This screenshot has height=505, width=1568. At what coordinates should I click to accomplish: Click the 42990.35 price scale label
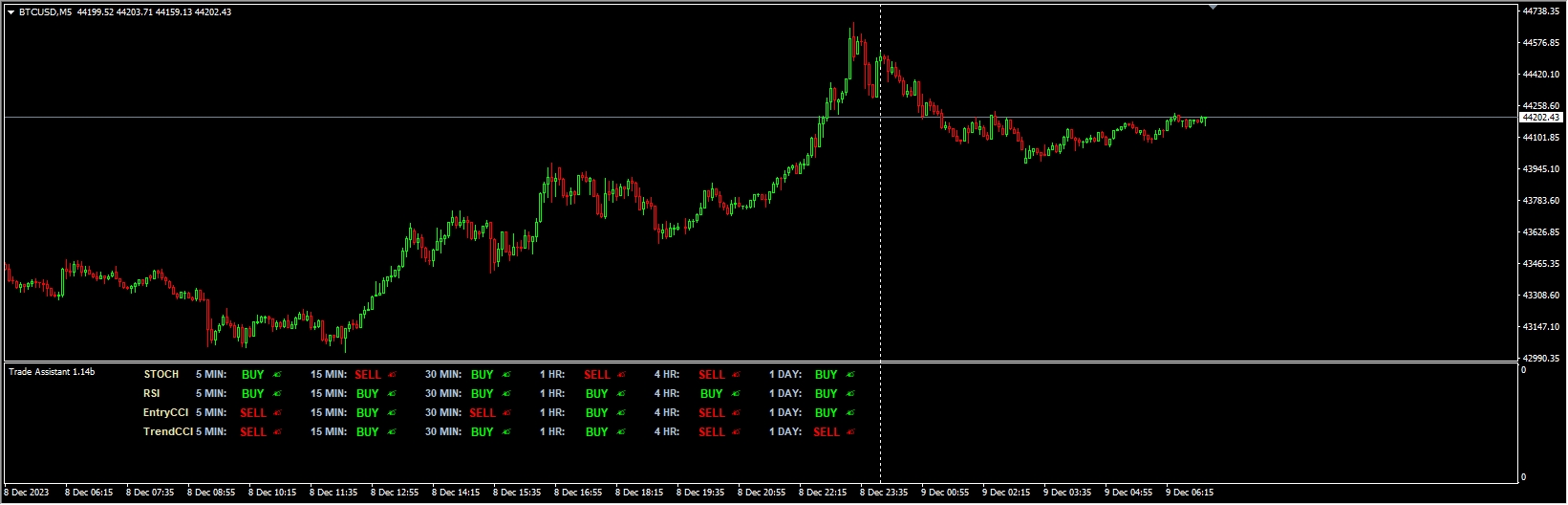tap(1540, 359)
